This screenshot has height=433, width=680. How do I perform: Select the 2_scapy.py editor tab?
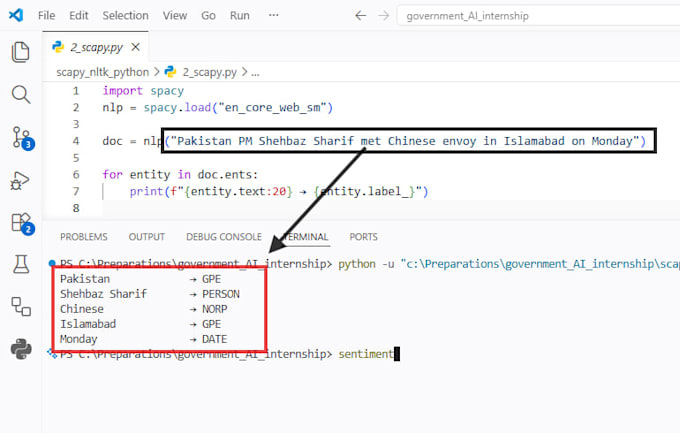96,47
